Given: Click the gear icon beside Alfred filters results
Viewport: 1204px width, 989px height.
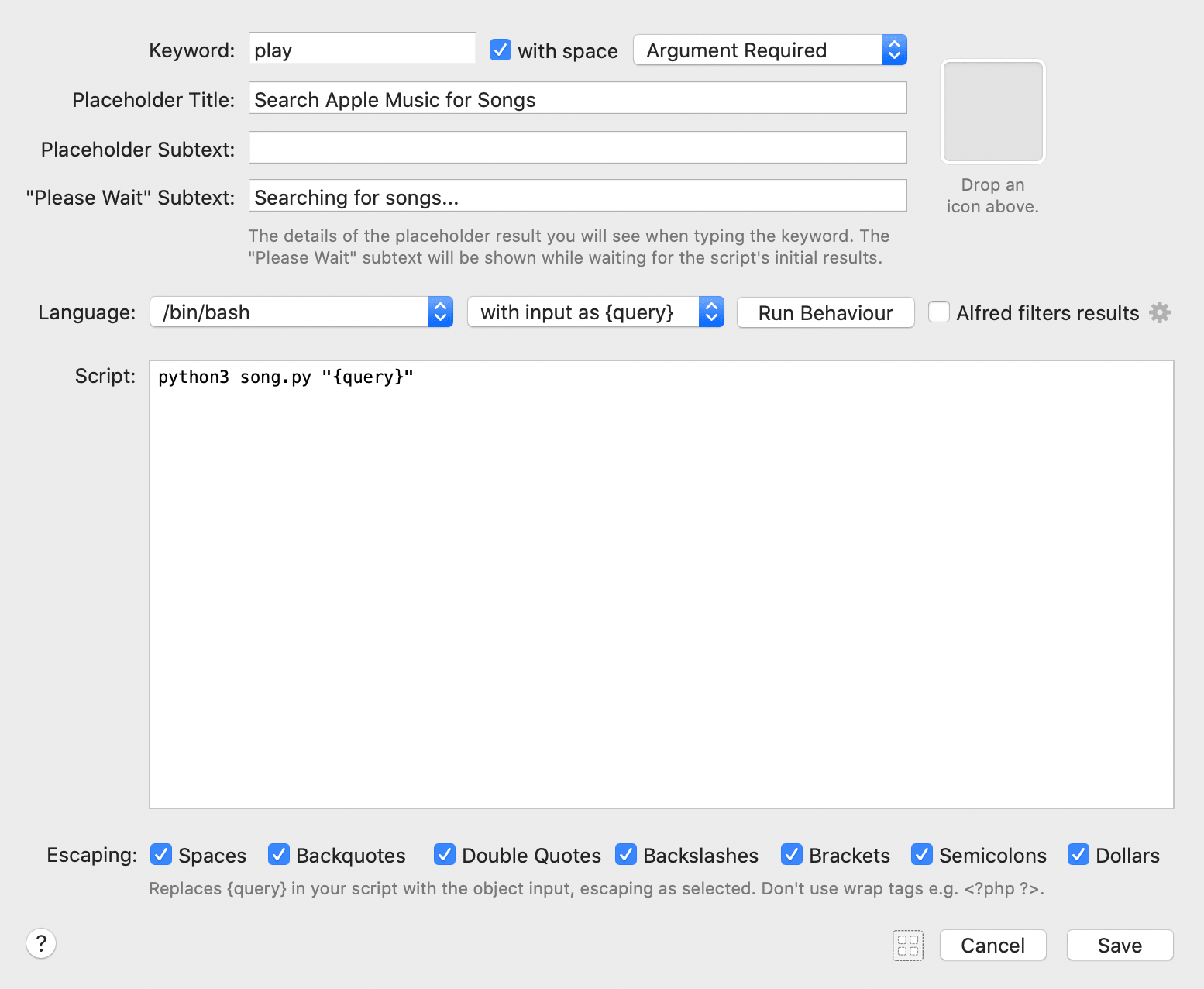Looking at the screenshot, I should pyautogui.click(x=1160, y=312).
